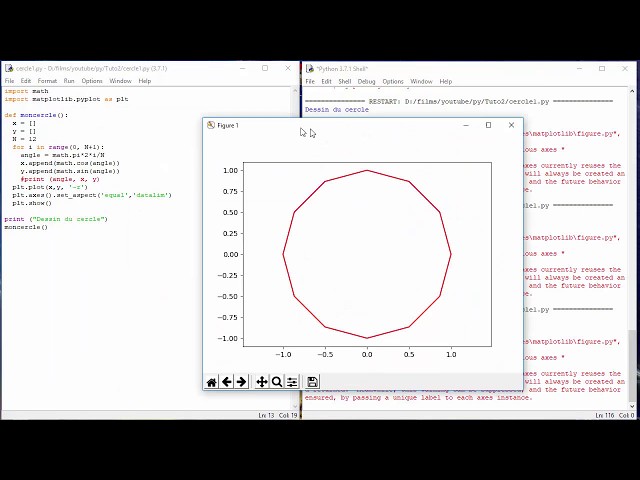The height and width of the screenshot is (480, 640).
Task: Click 'Ln: 116' in Shell status bar
Action: point(604,415)
